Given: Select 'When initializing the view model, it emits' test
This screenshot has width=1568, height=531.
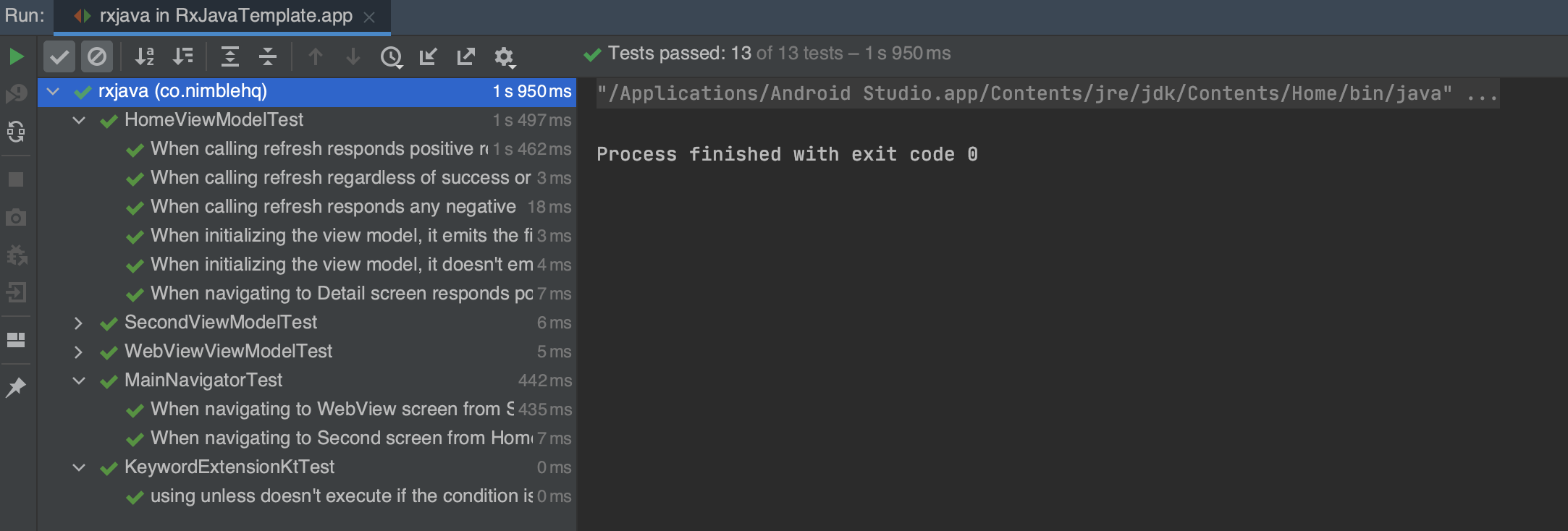Looking at the screenshot, I should [307, 236].
